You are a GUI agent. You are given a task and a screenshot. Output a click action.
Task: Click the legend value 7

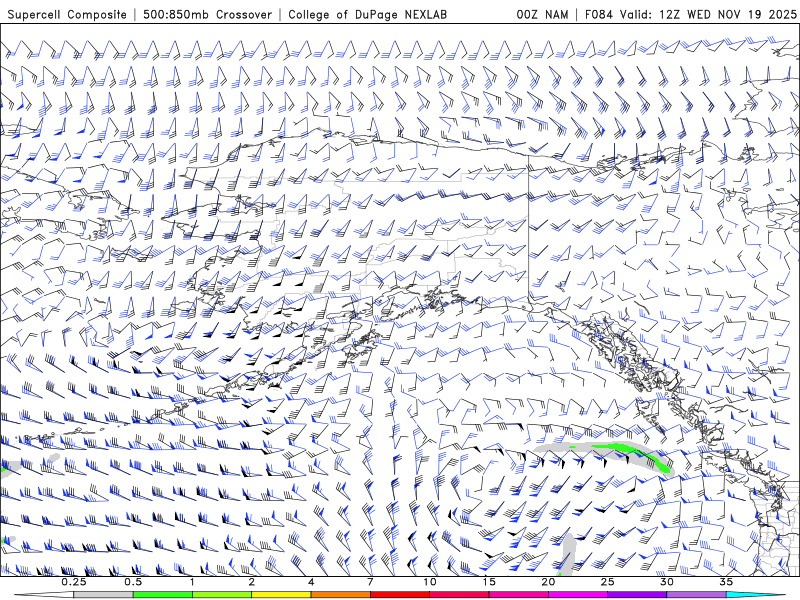tap(370, 582)
